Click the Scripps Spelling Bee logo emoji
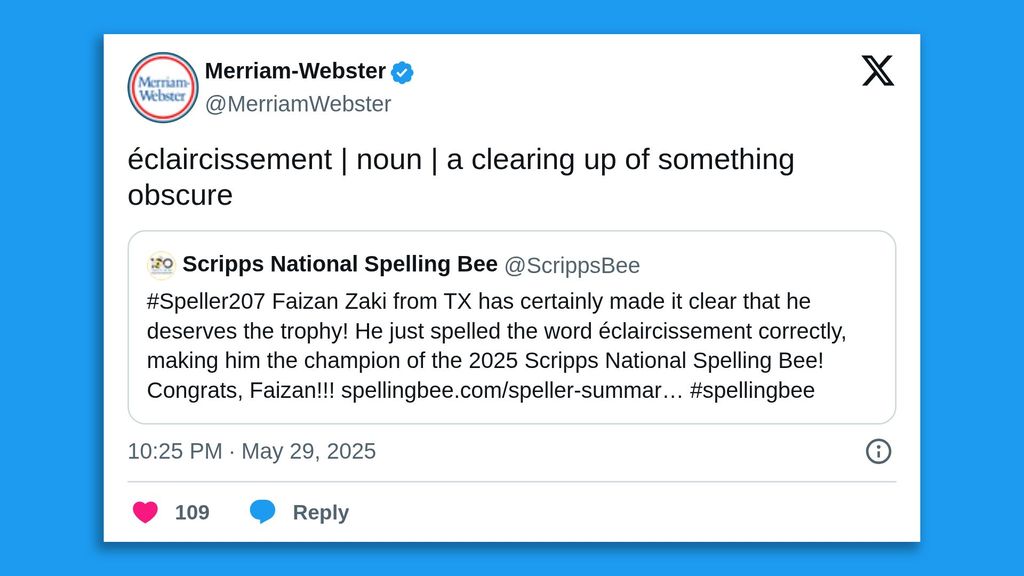Image resolution: width=1024 pixels, height=576 pixels. (161, 264)
